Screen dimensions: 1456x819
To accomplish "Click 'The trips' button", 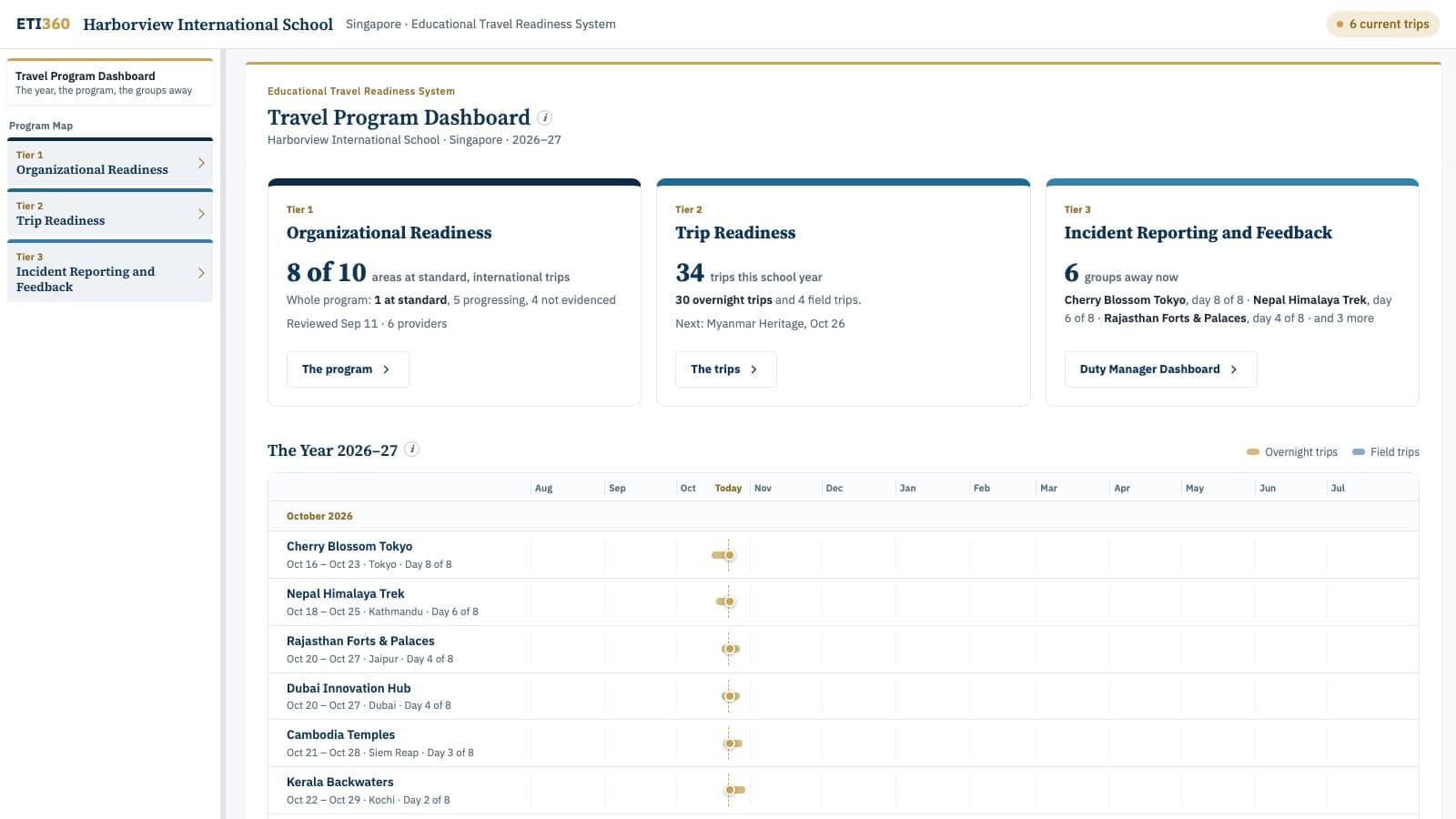I will tap(725, 369).
